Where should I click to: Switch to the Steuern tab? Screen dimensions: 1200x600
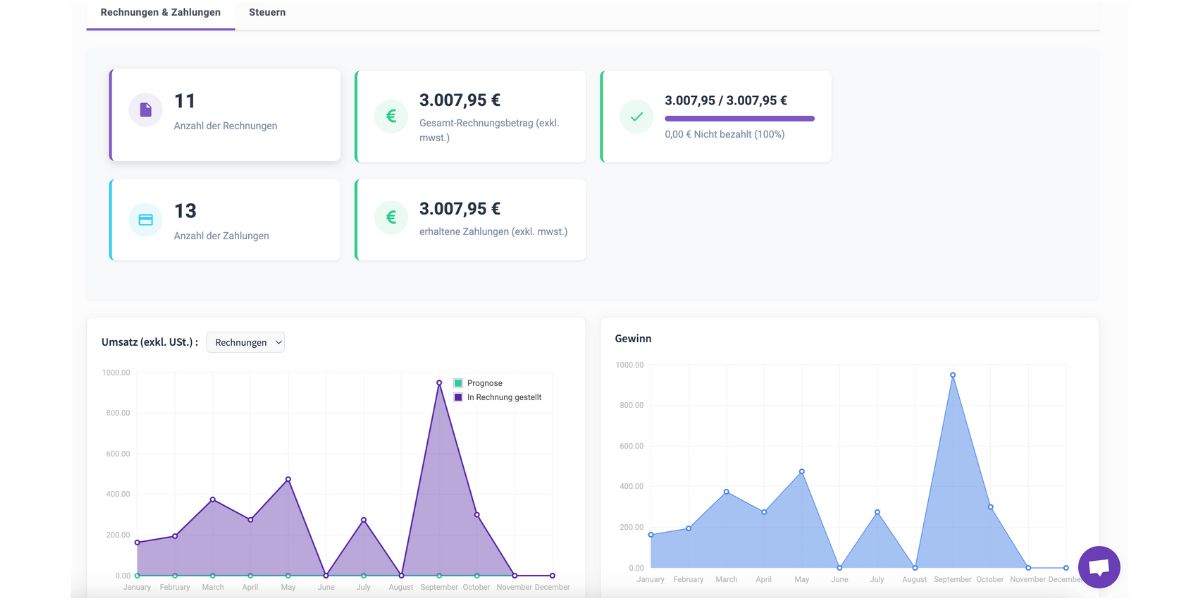(x=267, y=12)
